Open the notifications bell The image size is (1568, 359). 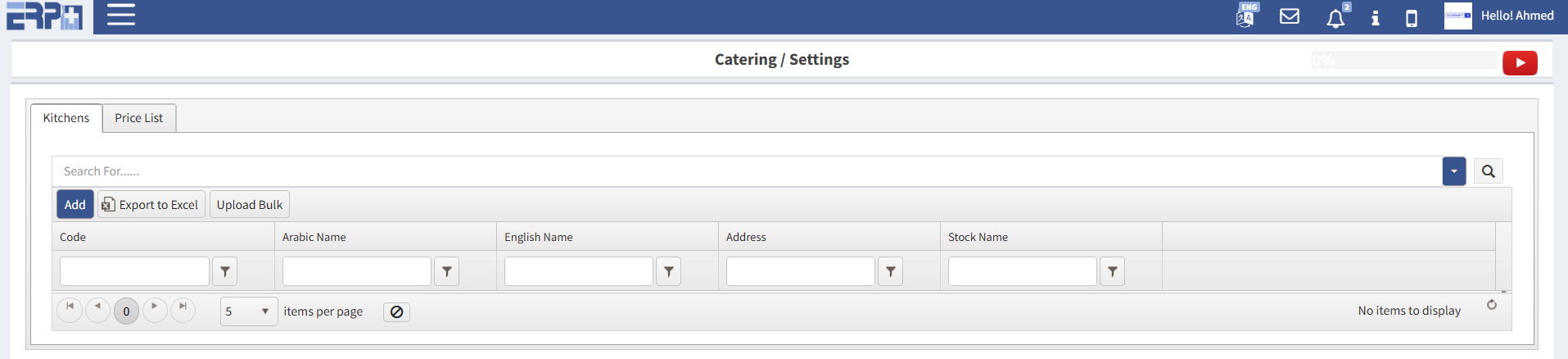point(1335,18)
